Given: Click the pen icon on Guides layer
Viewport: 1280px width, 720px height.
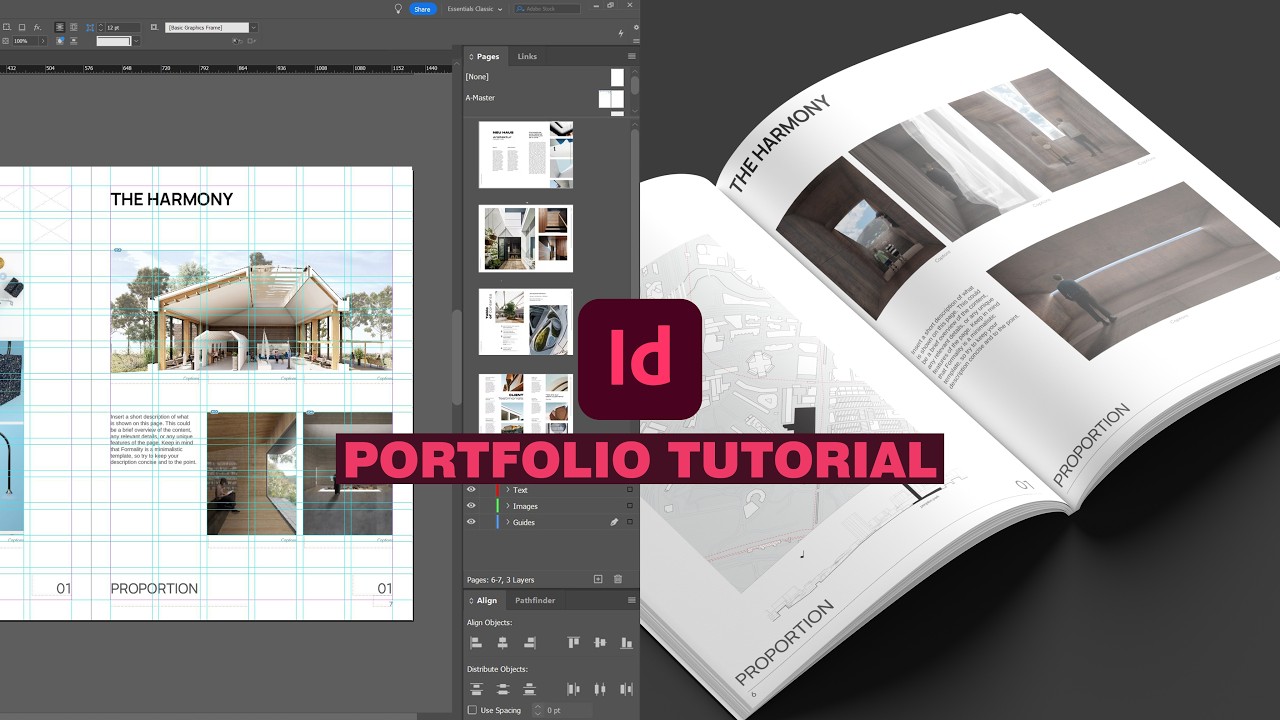Looking at the screenshot, I should (x=615, y=522).
